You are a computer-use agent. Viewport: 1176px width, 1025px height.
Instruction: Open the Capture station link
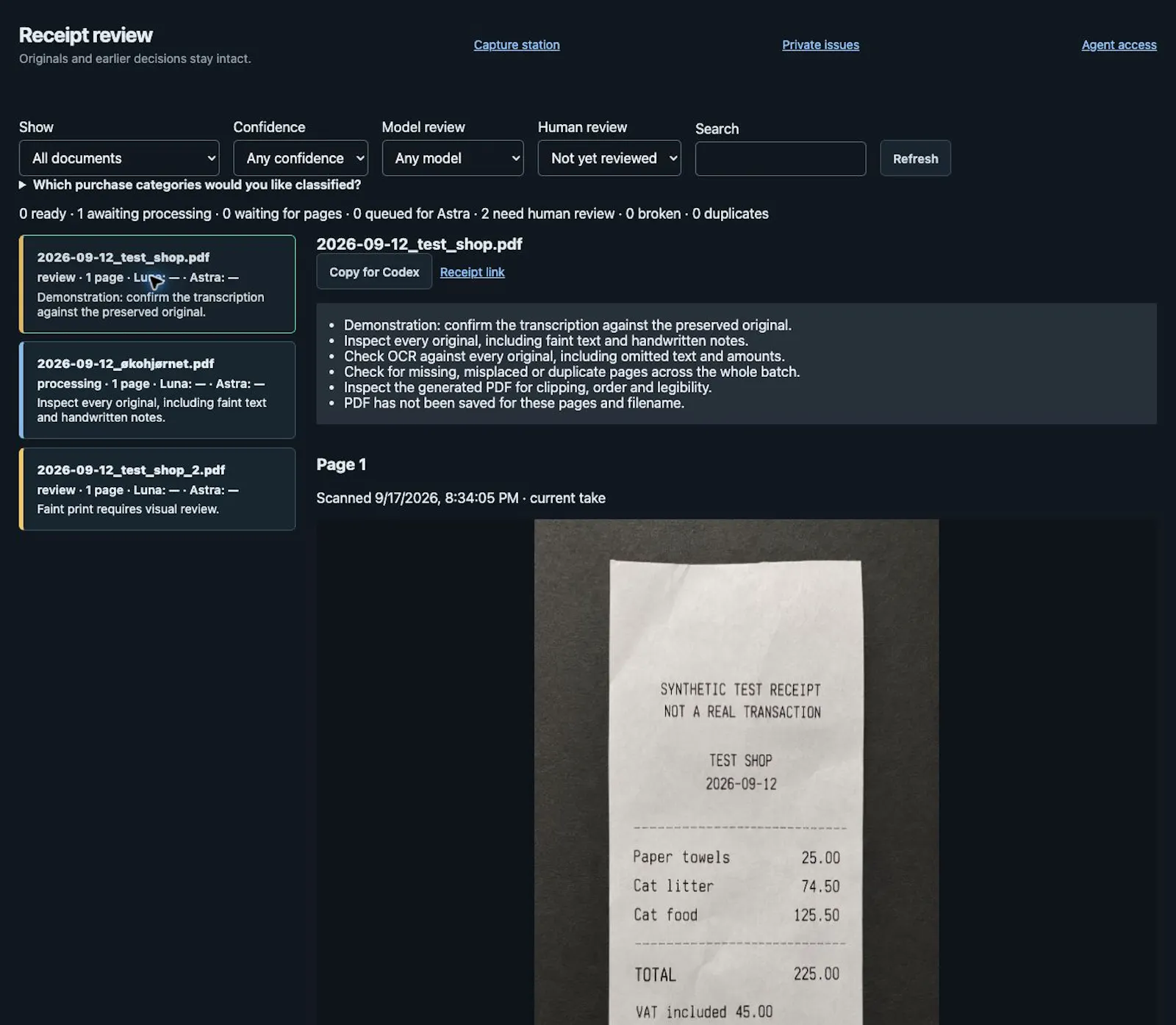[x=517, y=45]
